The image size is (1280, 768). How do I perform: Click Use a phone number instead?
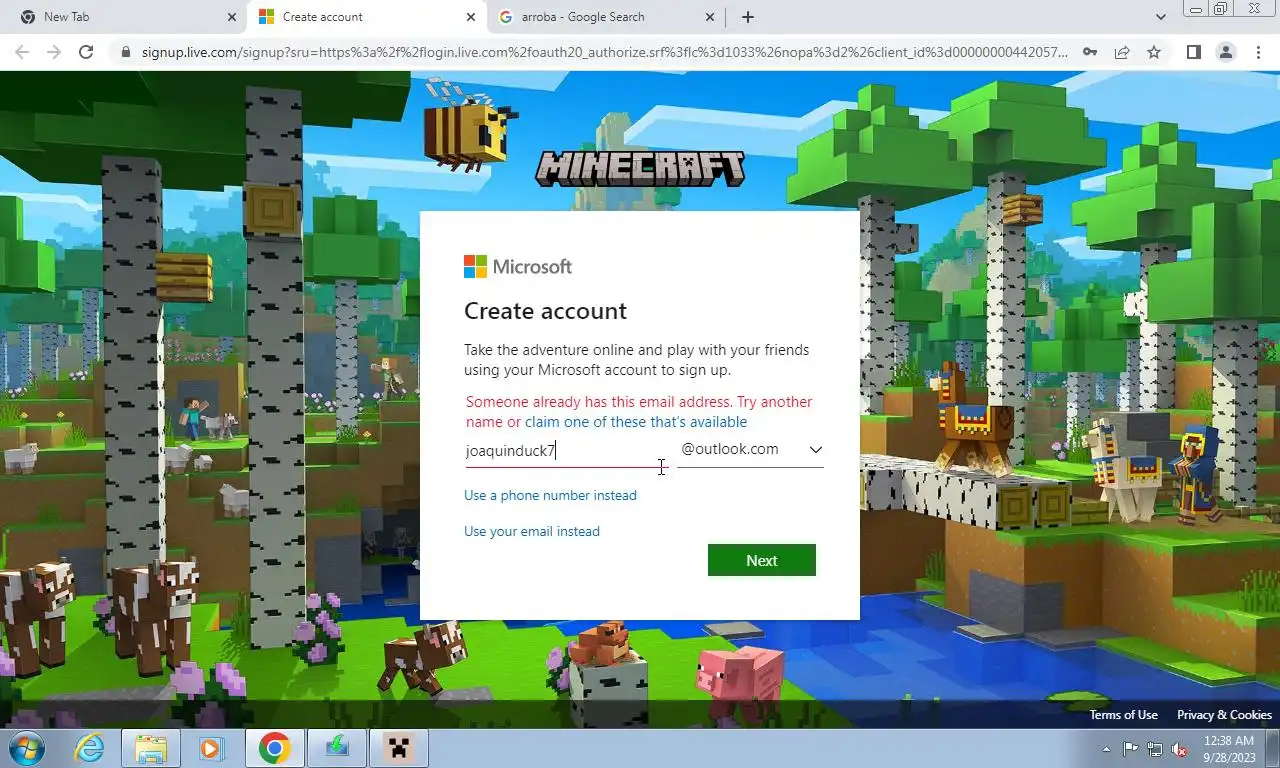point(550,495)
